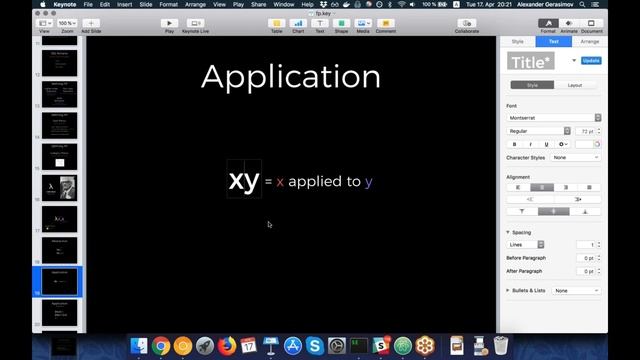Viewport: 640px width, 360px height.
Task: Open the Media toolbar menu
Action: pyautogui.click(x=363, y=23)
